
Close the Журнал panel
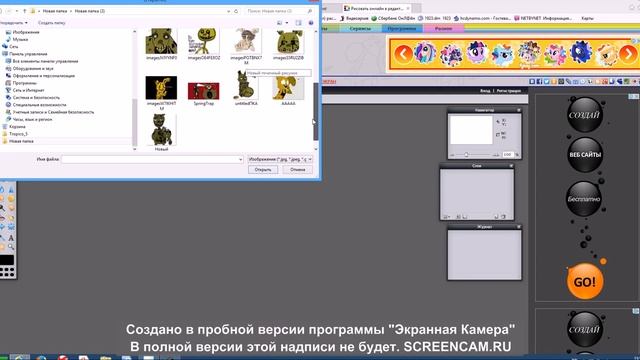point(519,227)
